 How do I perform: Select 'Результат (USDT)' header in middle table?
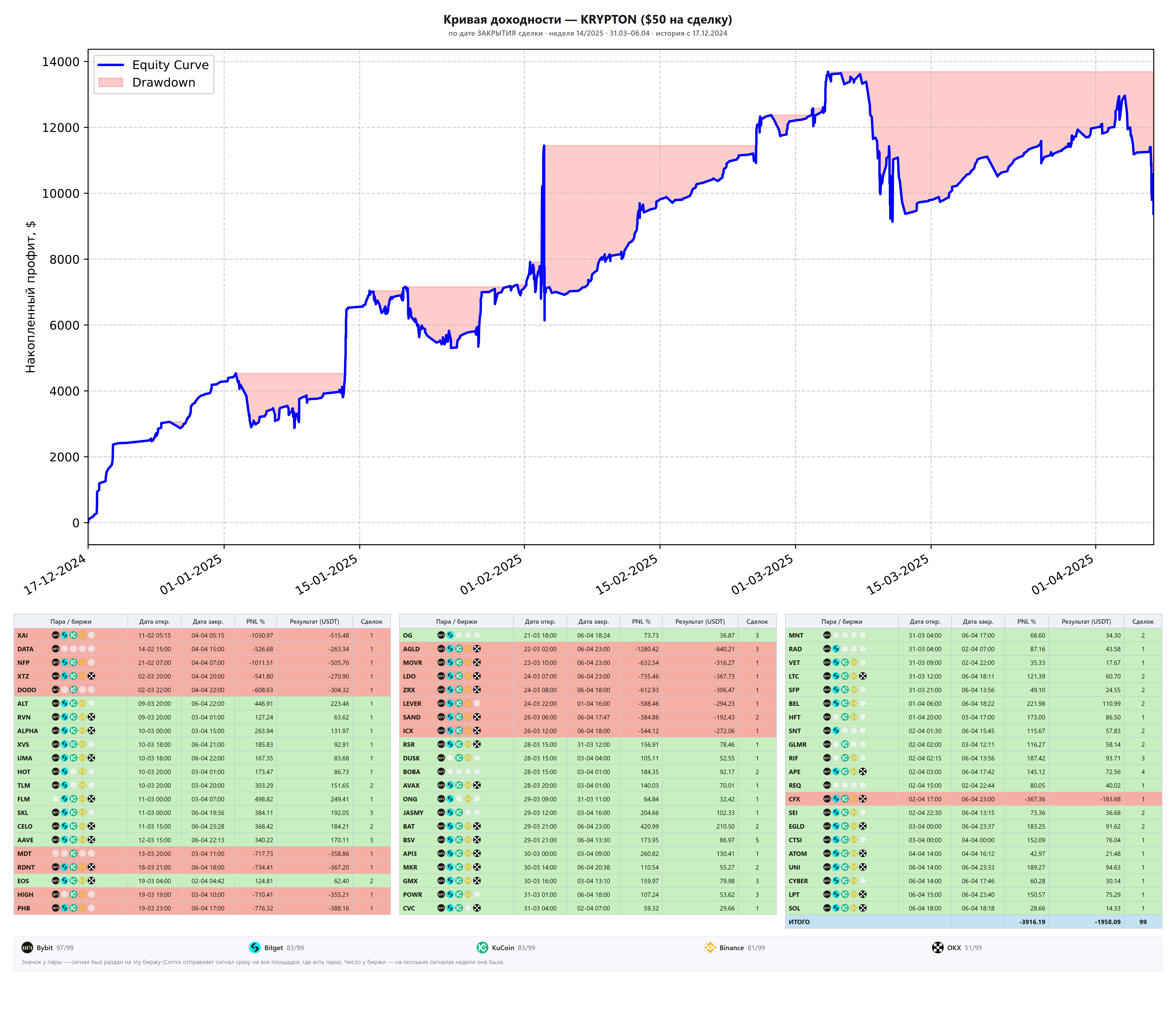click(x=700, y=621)
